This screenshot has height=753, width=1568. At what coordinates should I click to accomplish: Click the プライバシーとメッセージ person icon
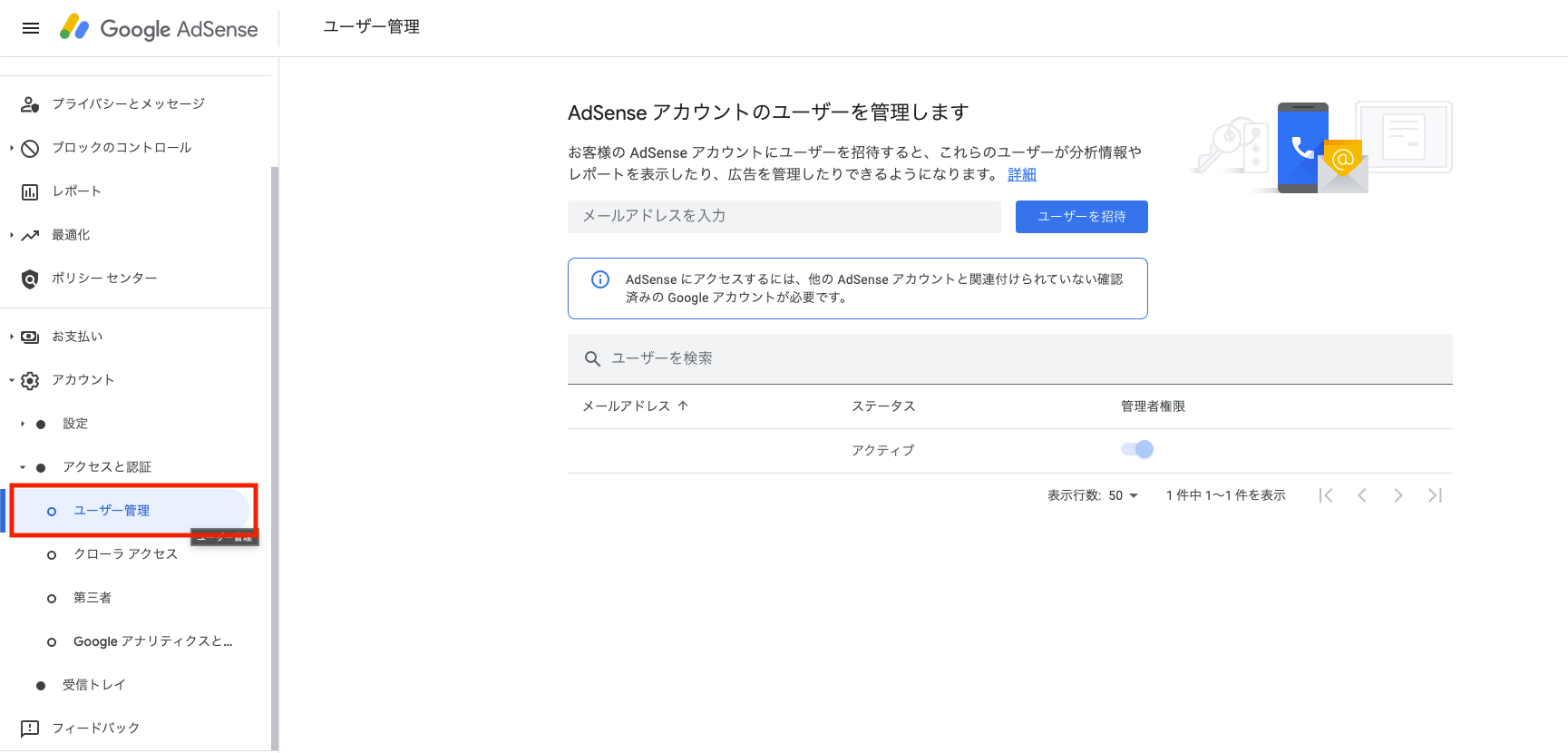click(30, 104)
